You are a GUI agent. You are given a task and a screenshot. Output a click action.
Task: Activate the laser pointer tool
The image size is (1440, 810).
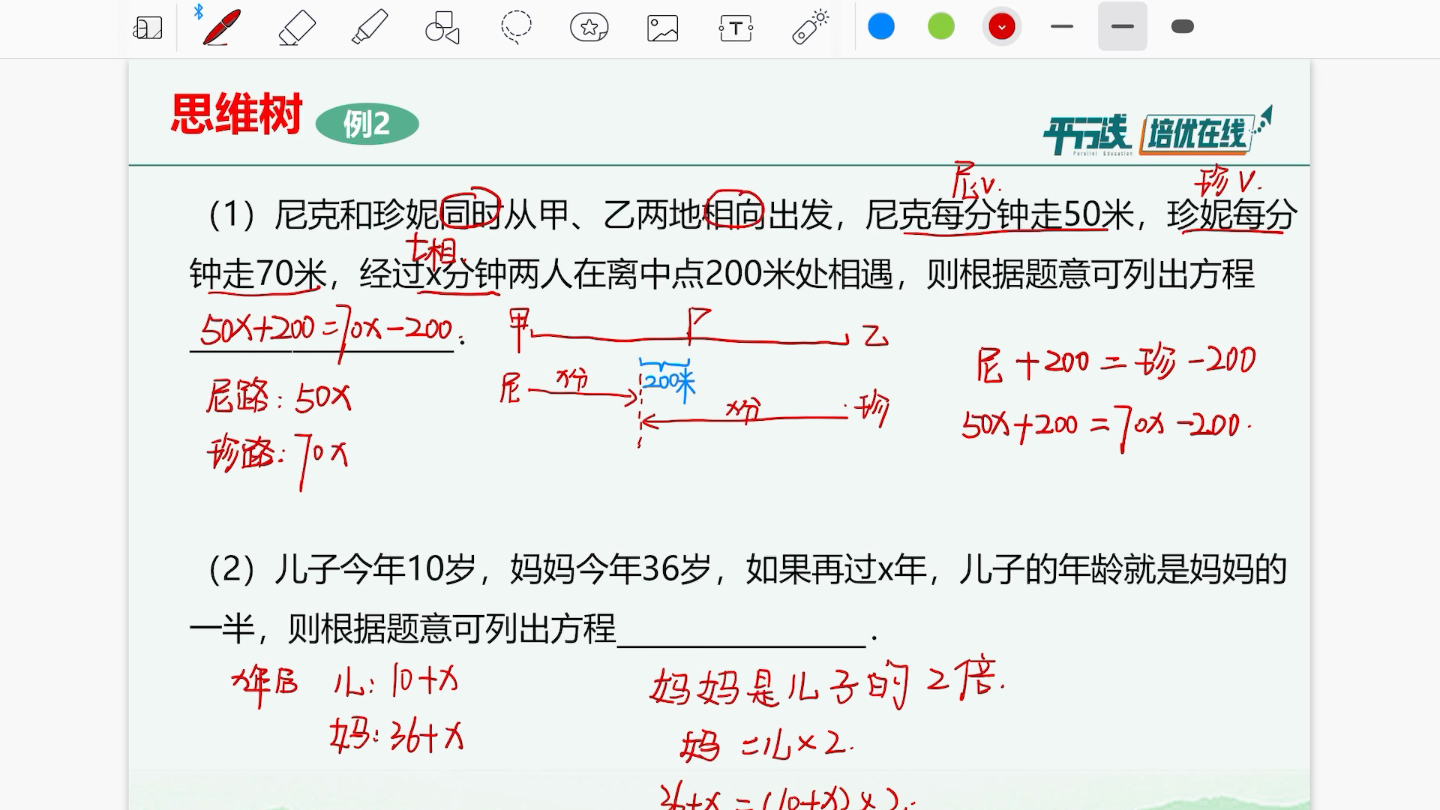(x=808, y=27)
